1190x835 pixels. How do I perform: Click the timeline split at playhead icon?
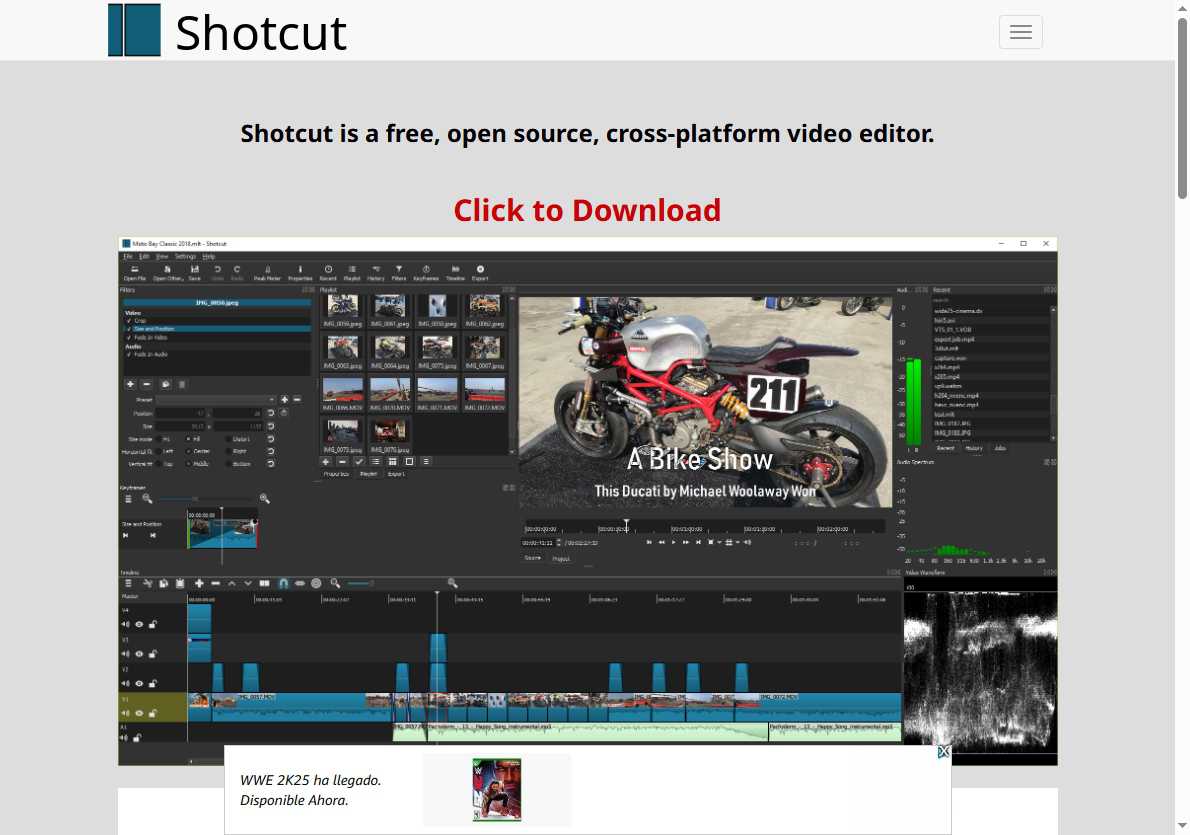264,583
